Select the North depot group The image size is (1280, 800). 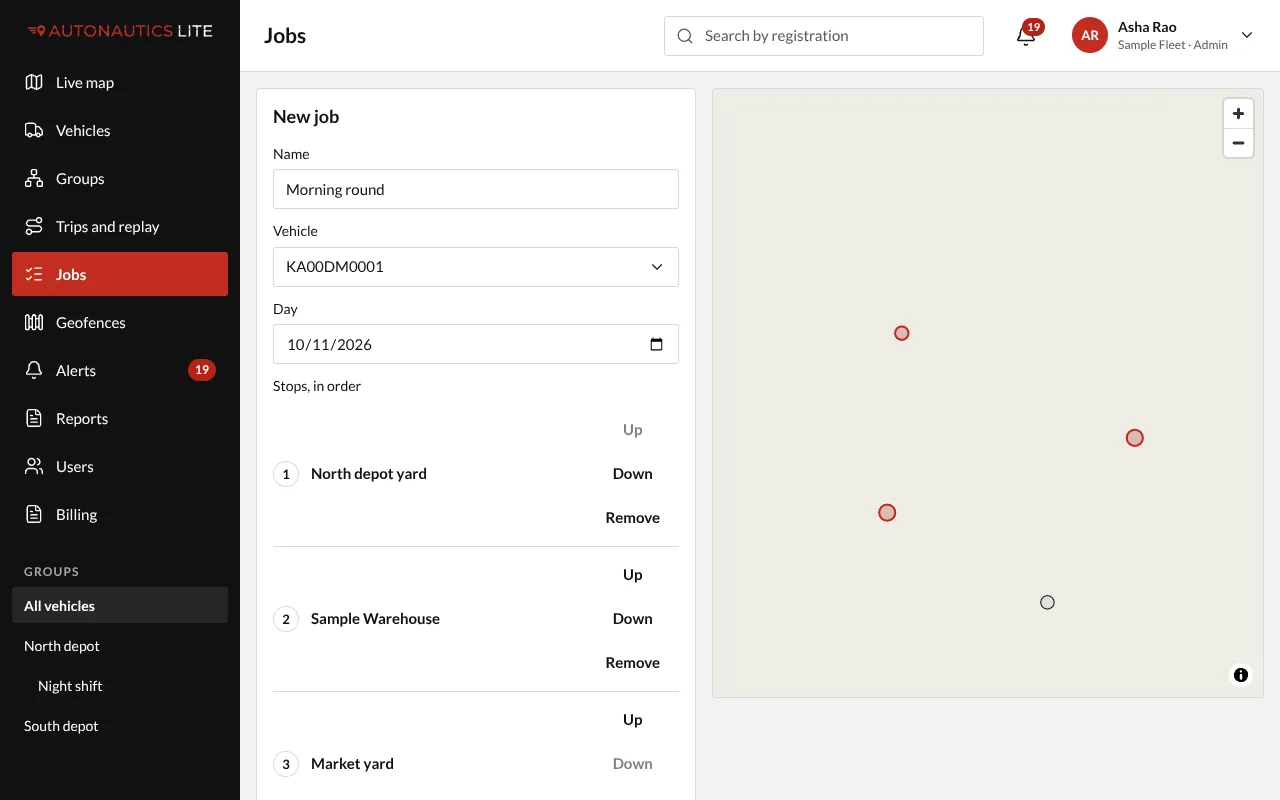tap(120, 646)
